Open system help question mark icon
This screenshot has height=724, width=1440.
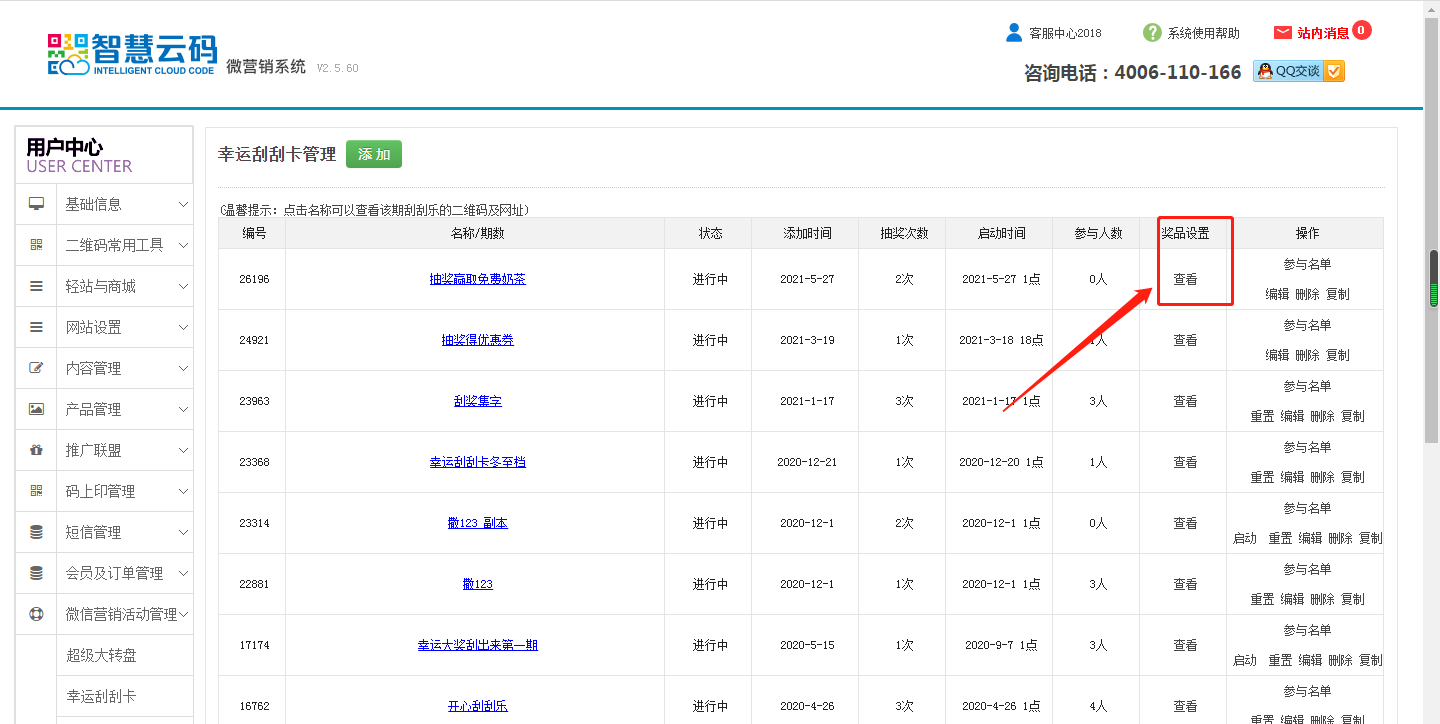pyautogui.click(x=1152, y=33)
